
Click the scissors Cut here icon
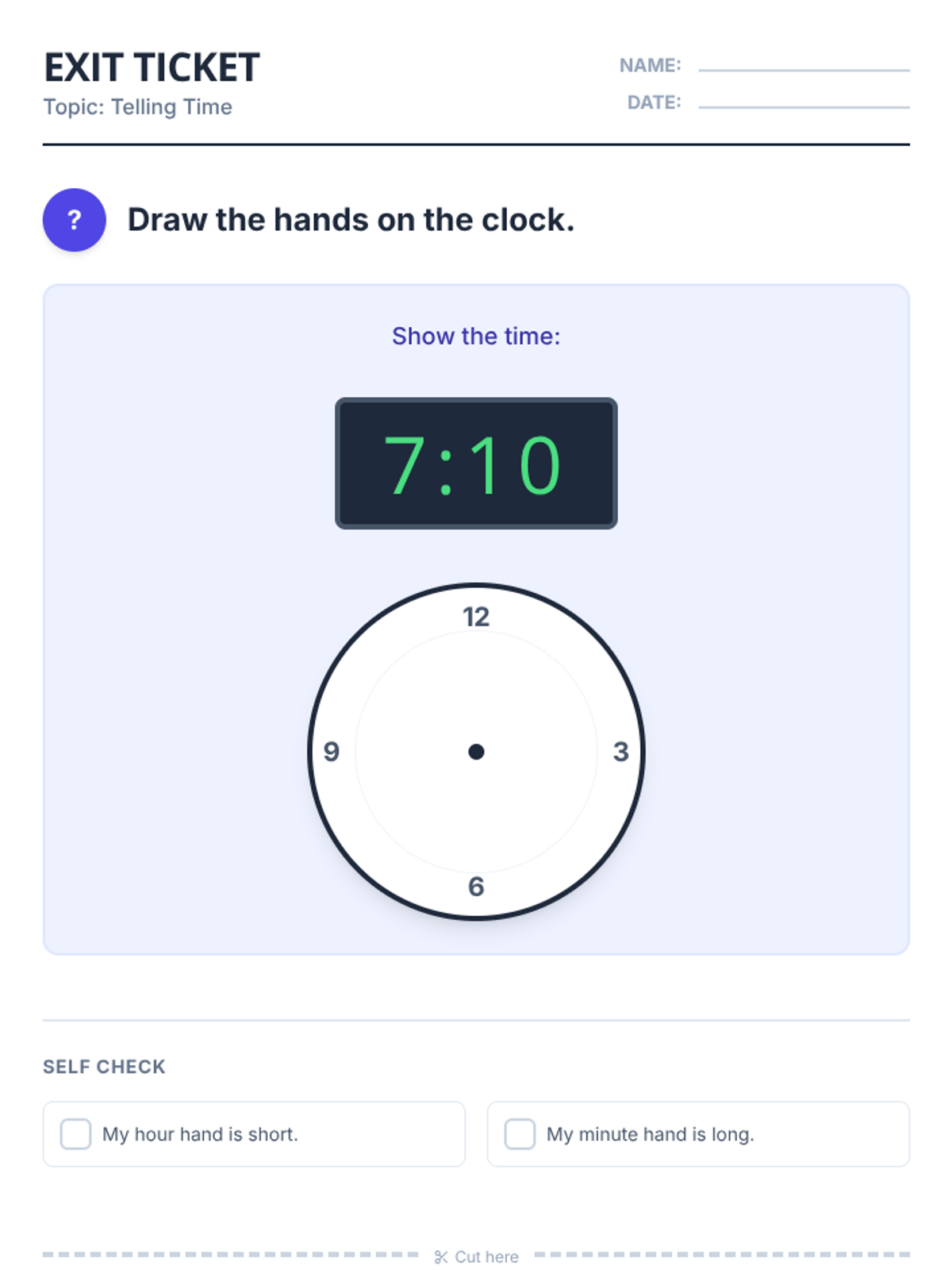(x=441, y=1257)
